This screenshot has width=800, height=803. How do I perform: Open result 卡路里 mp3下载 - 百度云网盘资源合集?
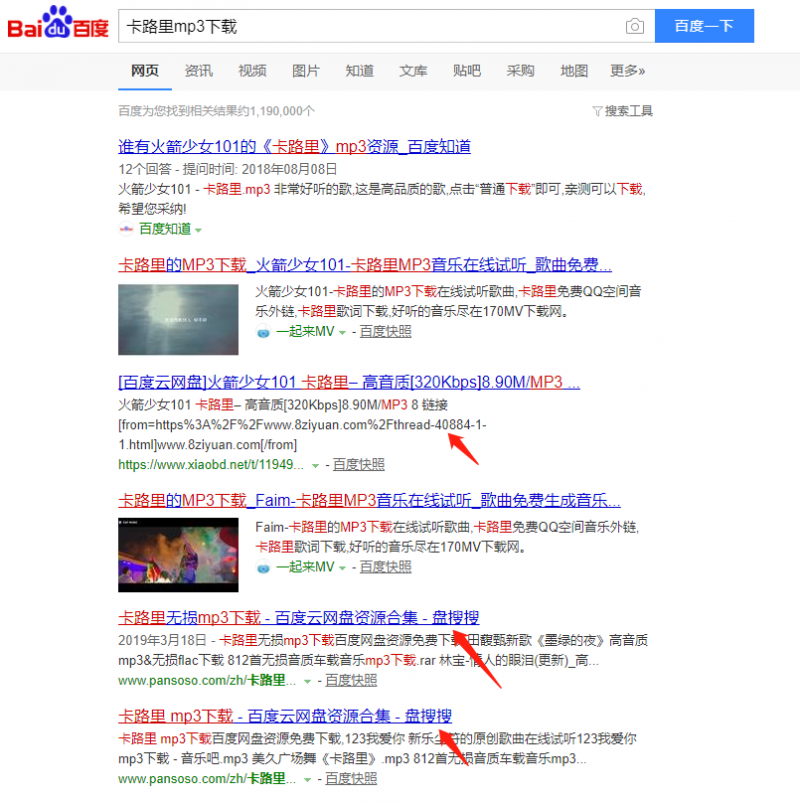(x=285, y=716)
